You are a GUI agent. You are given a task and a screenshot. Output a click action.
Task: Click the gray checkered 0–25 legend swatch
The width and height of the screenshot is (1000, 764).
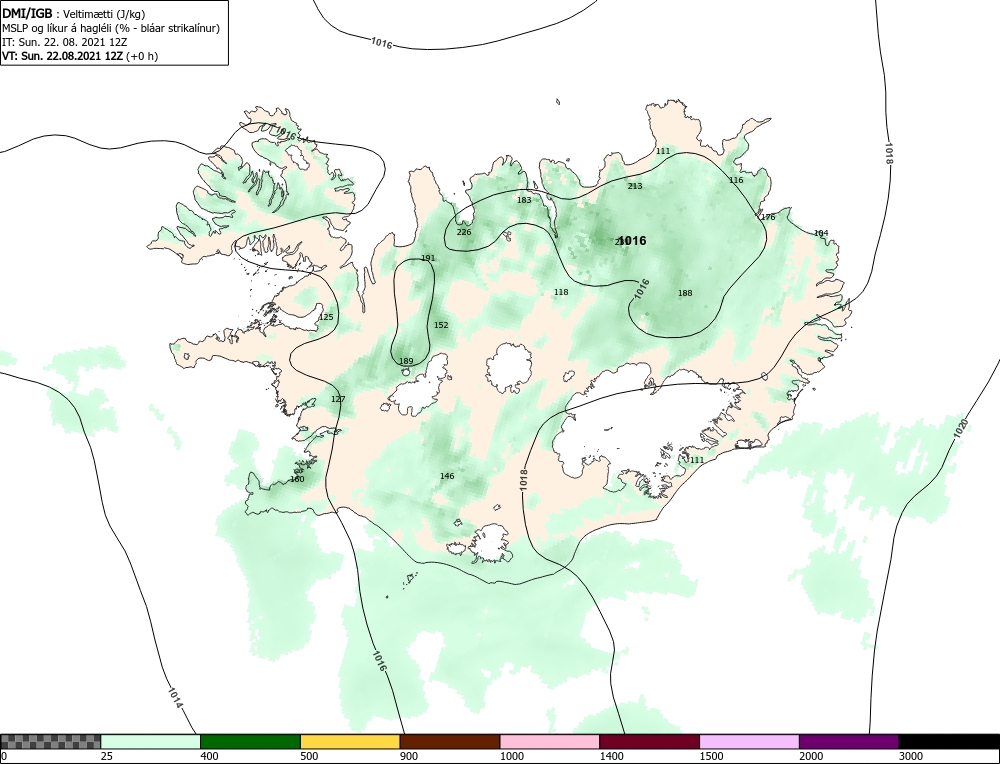(50, 741)
